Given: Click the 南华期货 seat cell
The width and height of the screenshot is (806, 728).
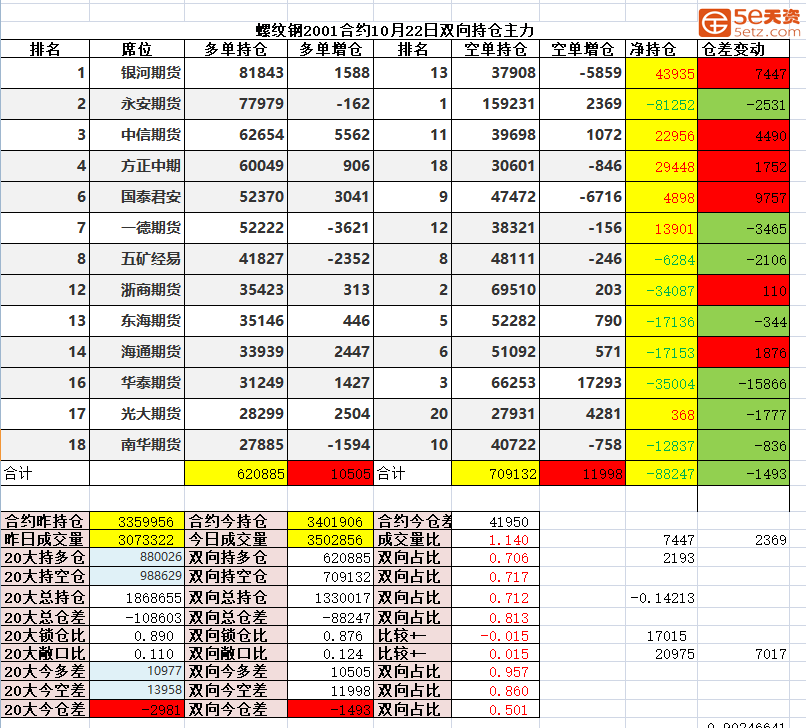Looking at the screenshot, I should pyautogui.click(x=137, y=445).
